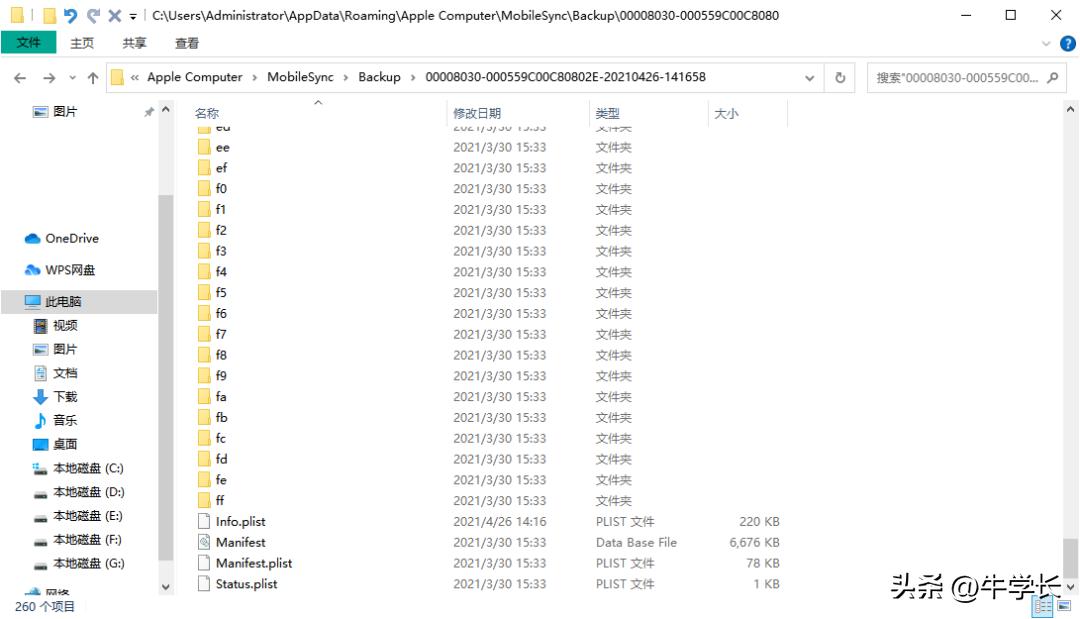The image size is (1080, 619).
Task: Click the Back navigation arrow
Action: (x=19, y=77)
